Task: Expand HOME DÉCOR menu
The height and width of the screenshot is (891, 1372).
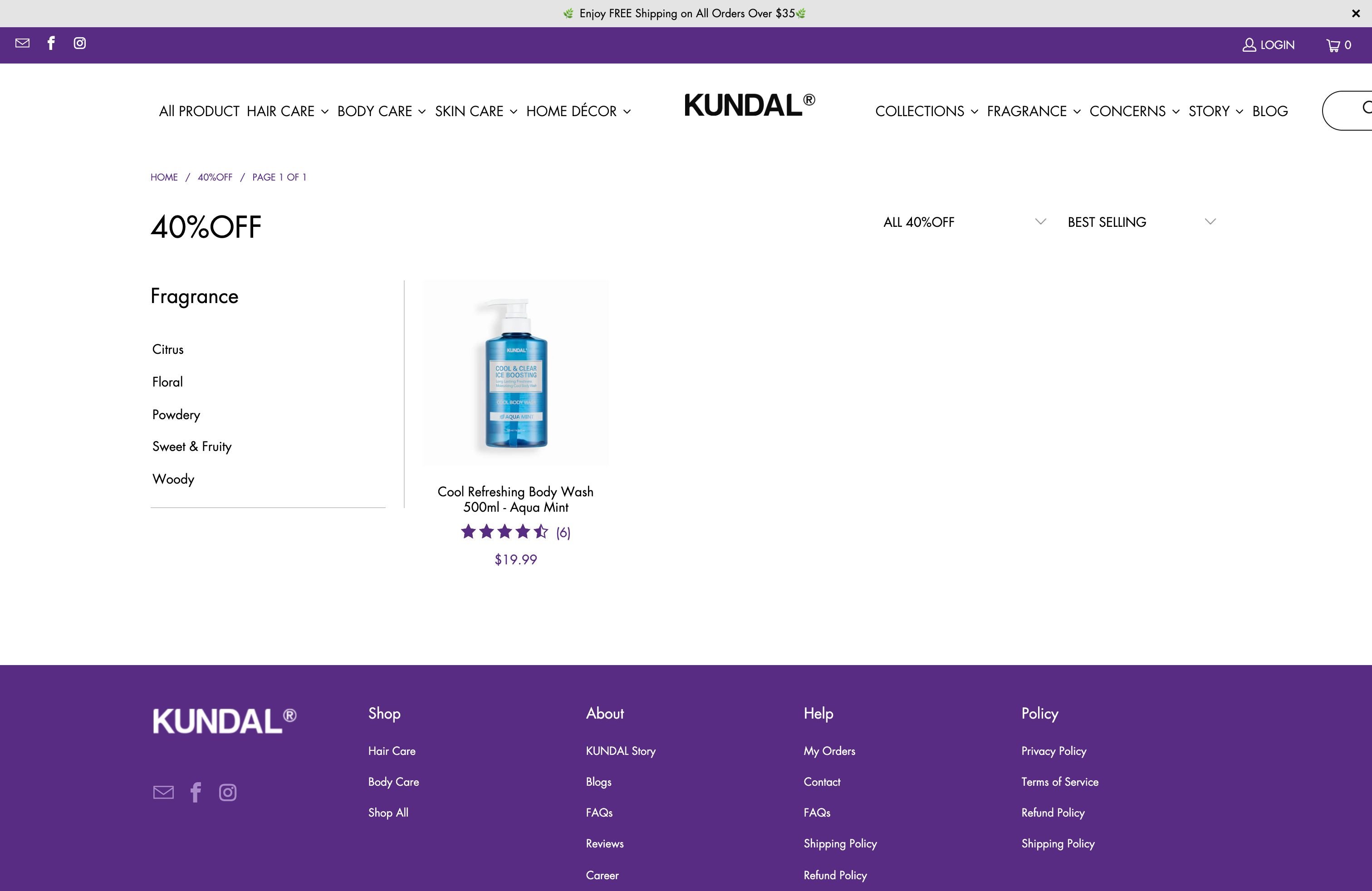Action: (x=579, y=111)
